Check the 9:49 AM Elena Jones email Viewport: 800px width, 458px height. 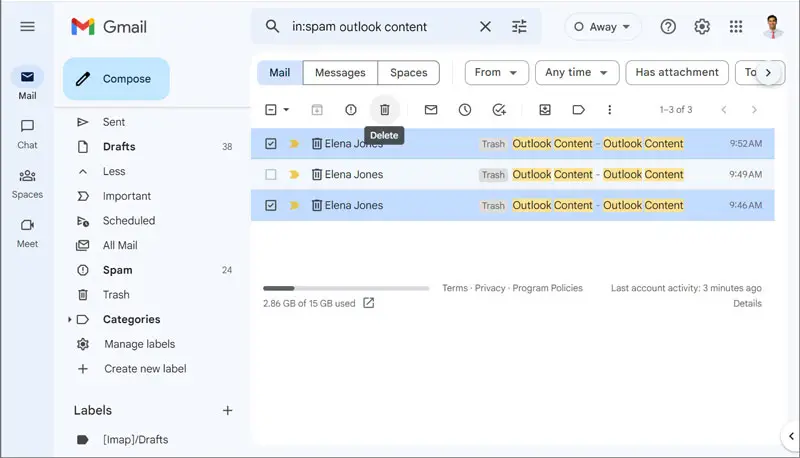[271, 175]
